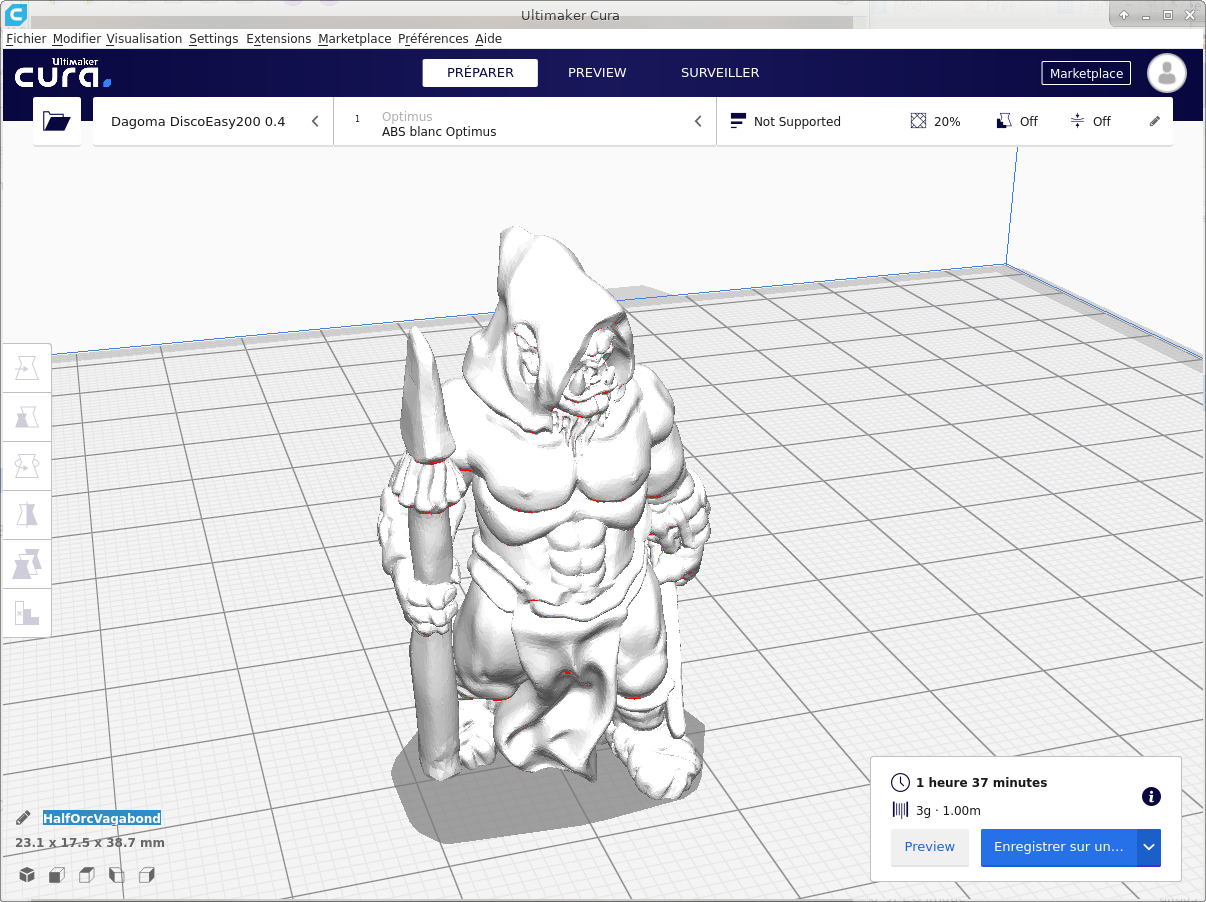Open the Per Model Settings tool
Image resolution: width=1206 pixels, height=902 pixels.
[x=27, y=564]
